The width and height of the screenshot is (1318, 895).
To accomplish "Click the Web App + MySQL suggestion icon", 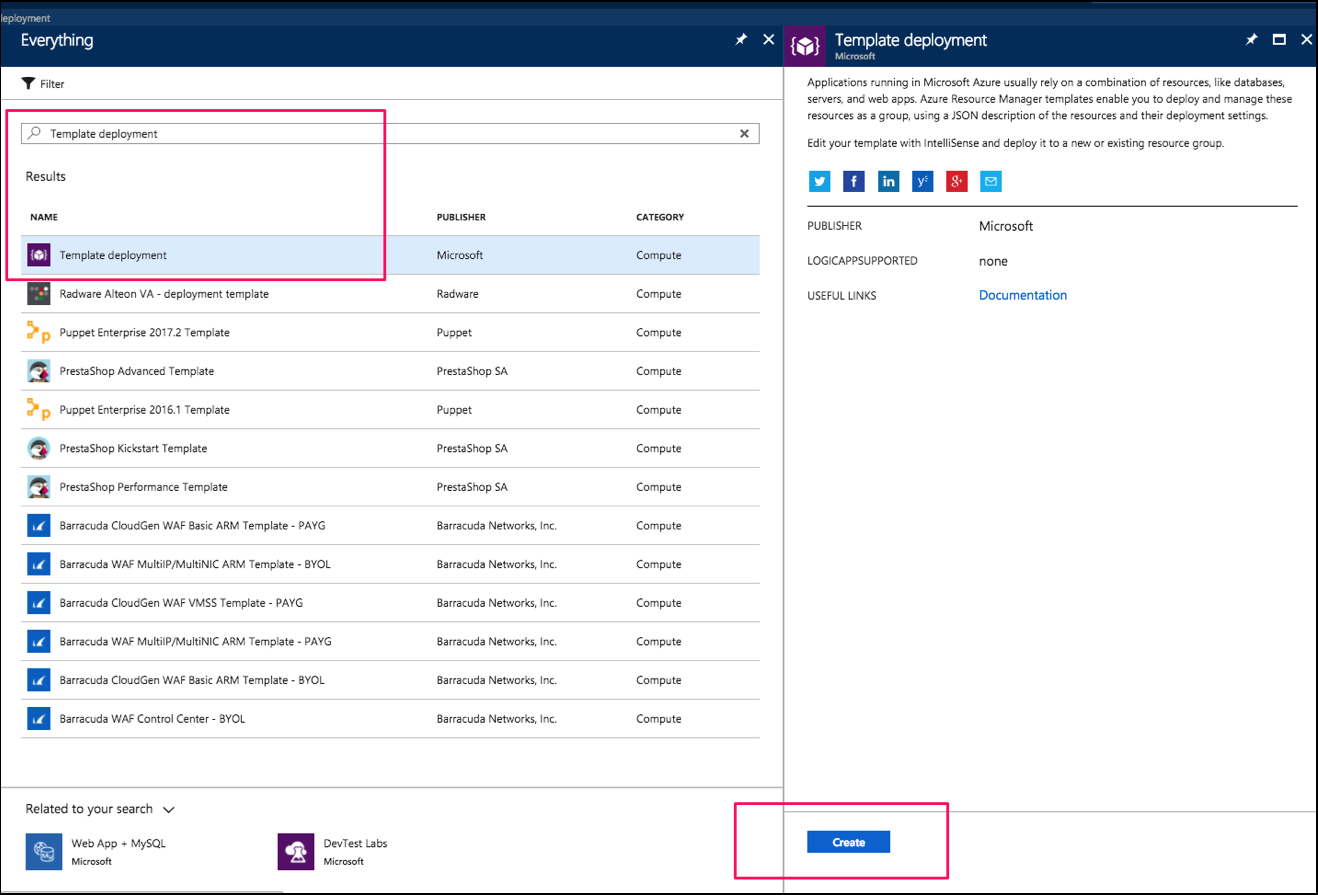I will coord(42,851).
